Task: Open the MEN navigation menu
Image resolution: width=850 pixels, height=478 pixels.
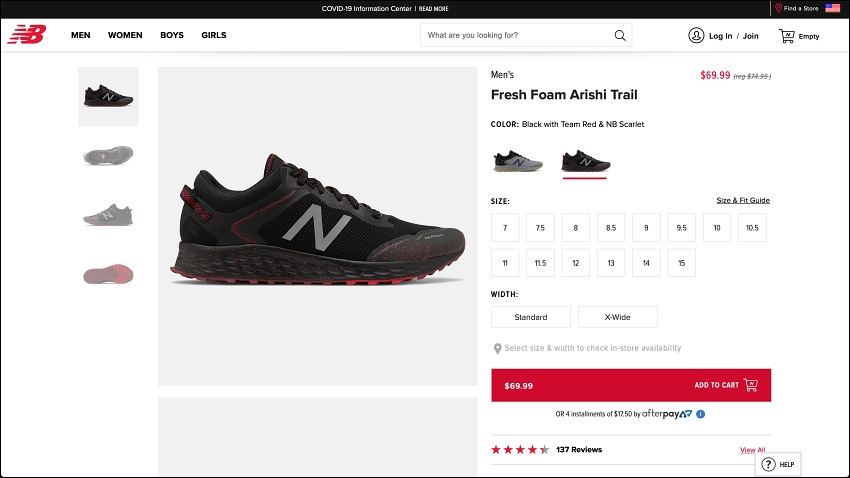Action: pyautogui.click(x=81, y=35)
